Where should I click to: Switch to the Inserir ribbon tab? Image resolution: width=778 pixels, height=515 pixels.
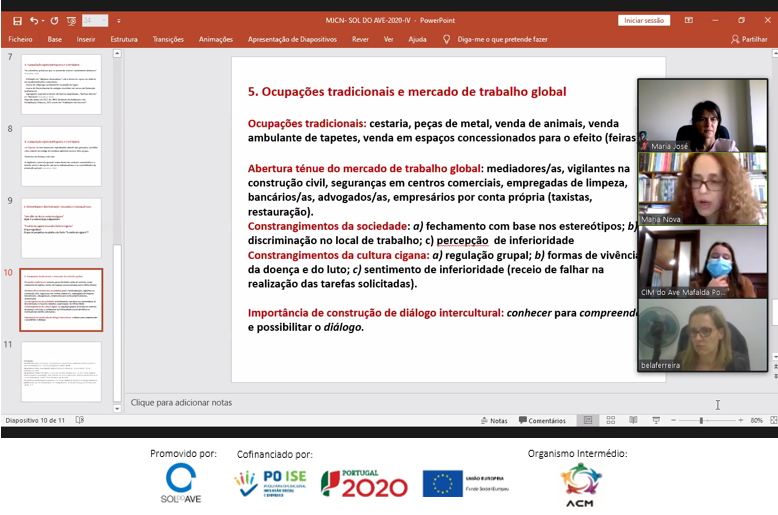86,39
